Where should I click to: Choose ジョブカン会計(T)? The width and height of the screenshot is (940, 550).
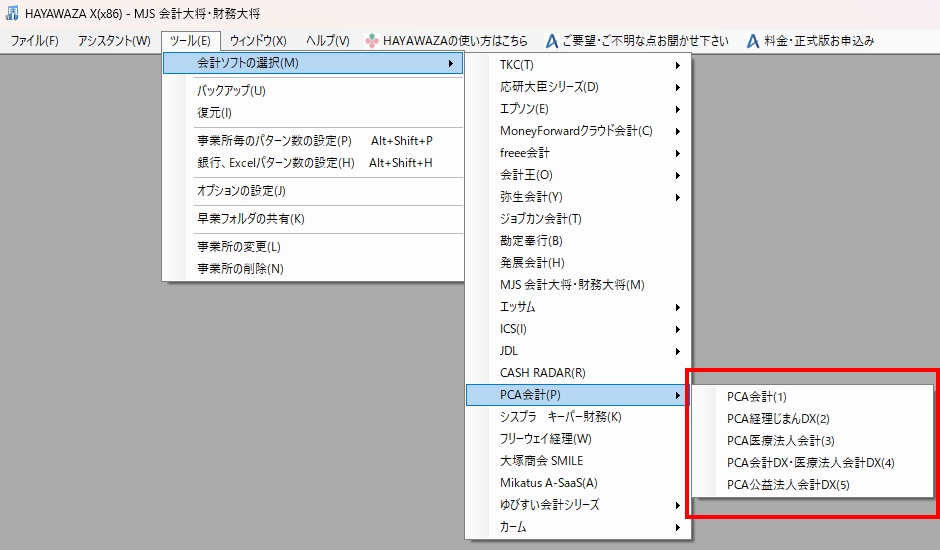[x=578, y=219]
